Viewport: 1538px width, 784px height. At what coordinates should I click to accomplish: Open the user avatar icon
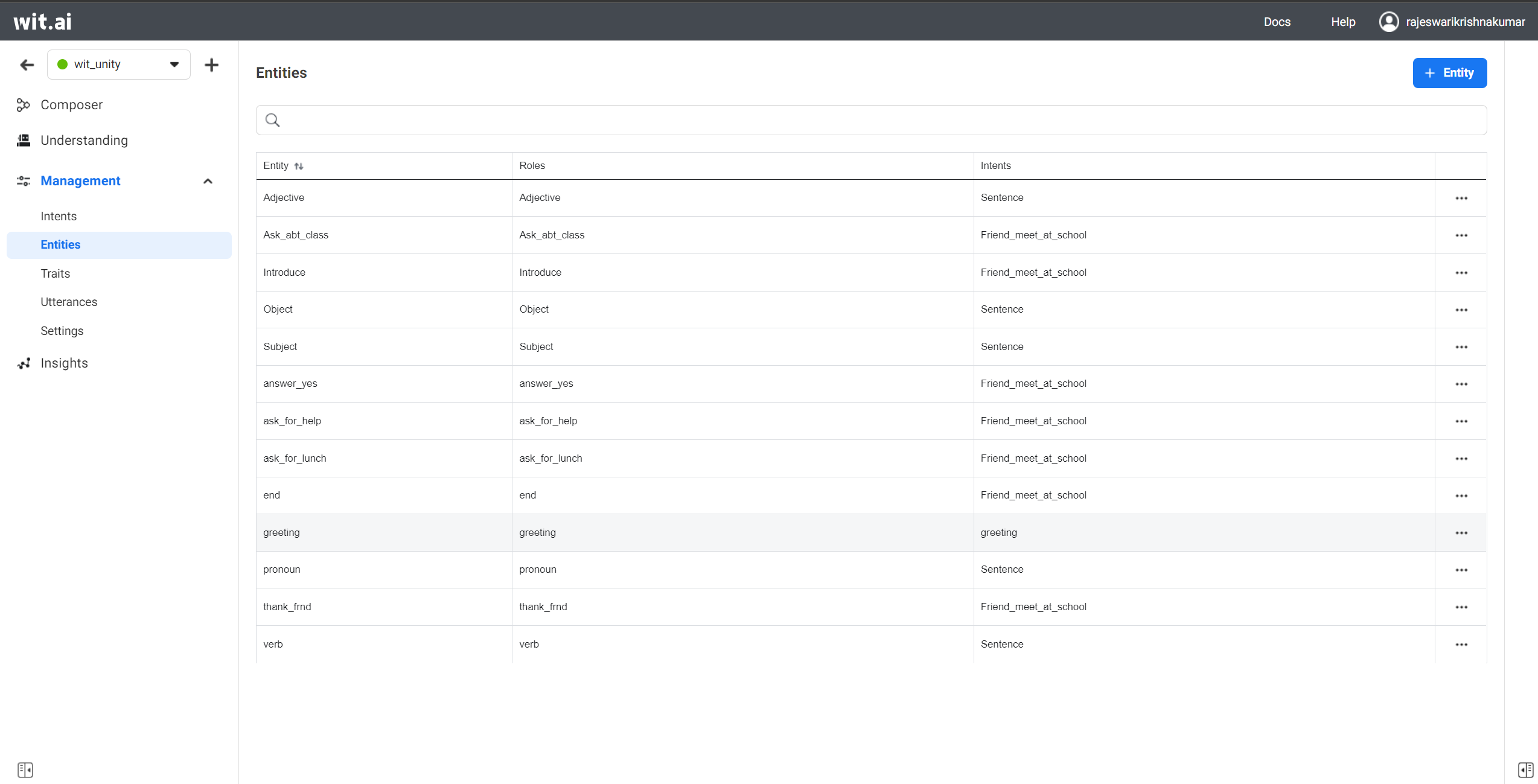click(x=1389, y=21)
